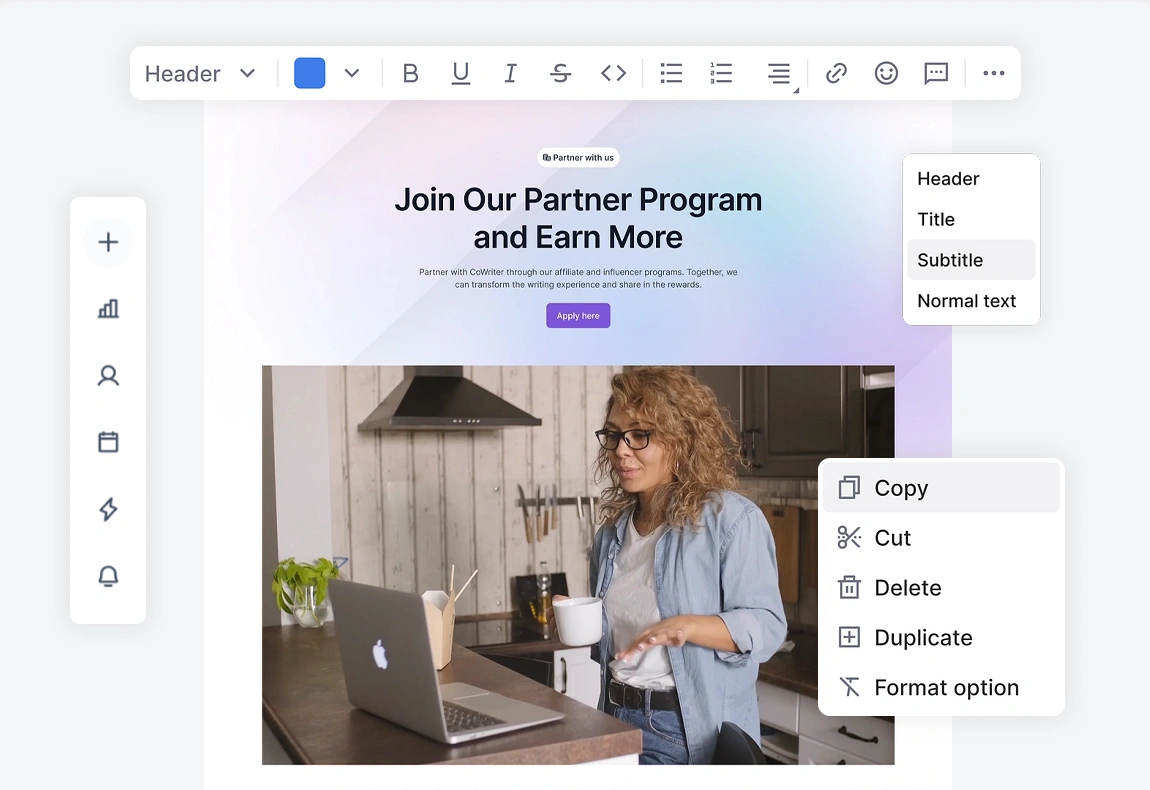1150x790 pixels.
Task: Create a numbered list
Action: pyautogui.click(x=721, y=73)
